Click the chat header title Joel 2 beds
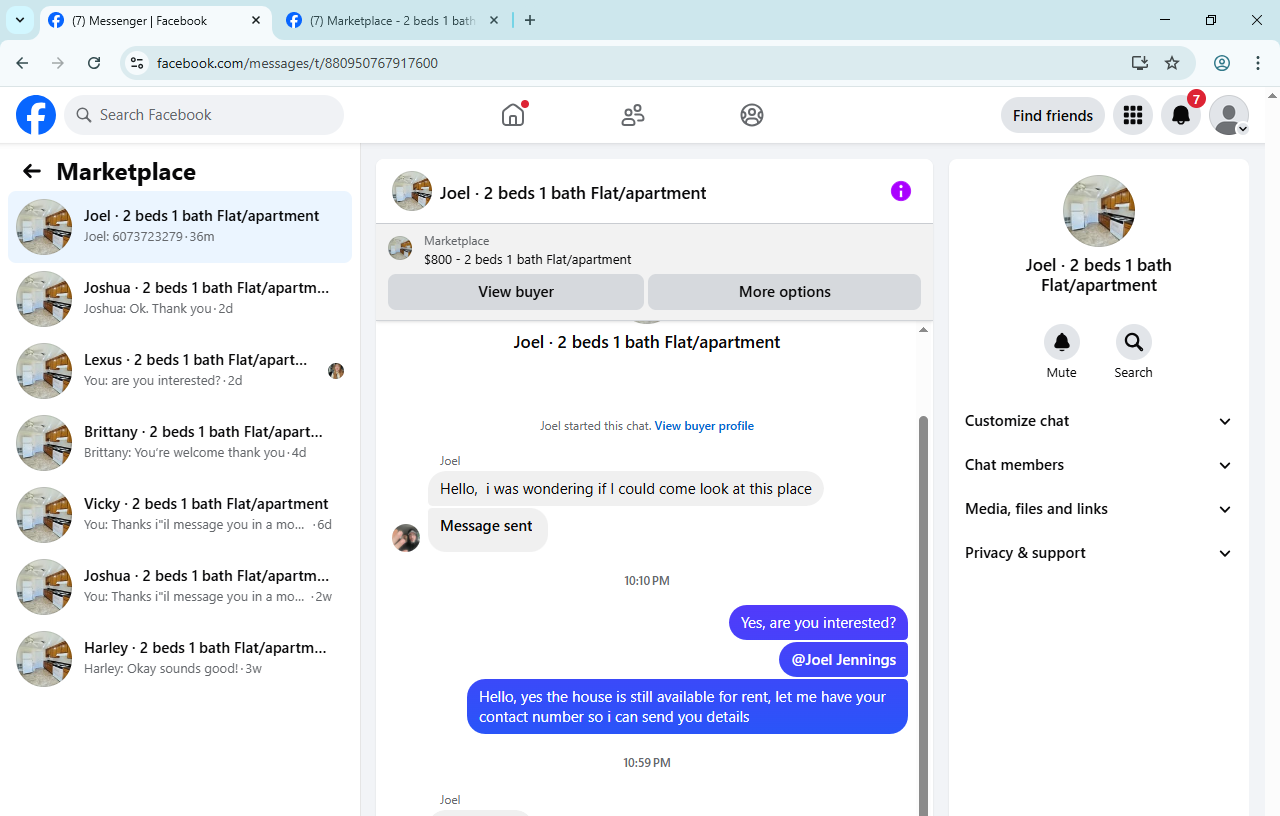This screenshot has width=1280, height=816. tap(573, 193)
